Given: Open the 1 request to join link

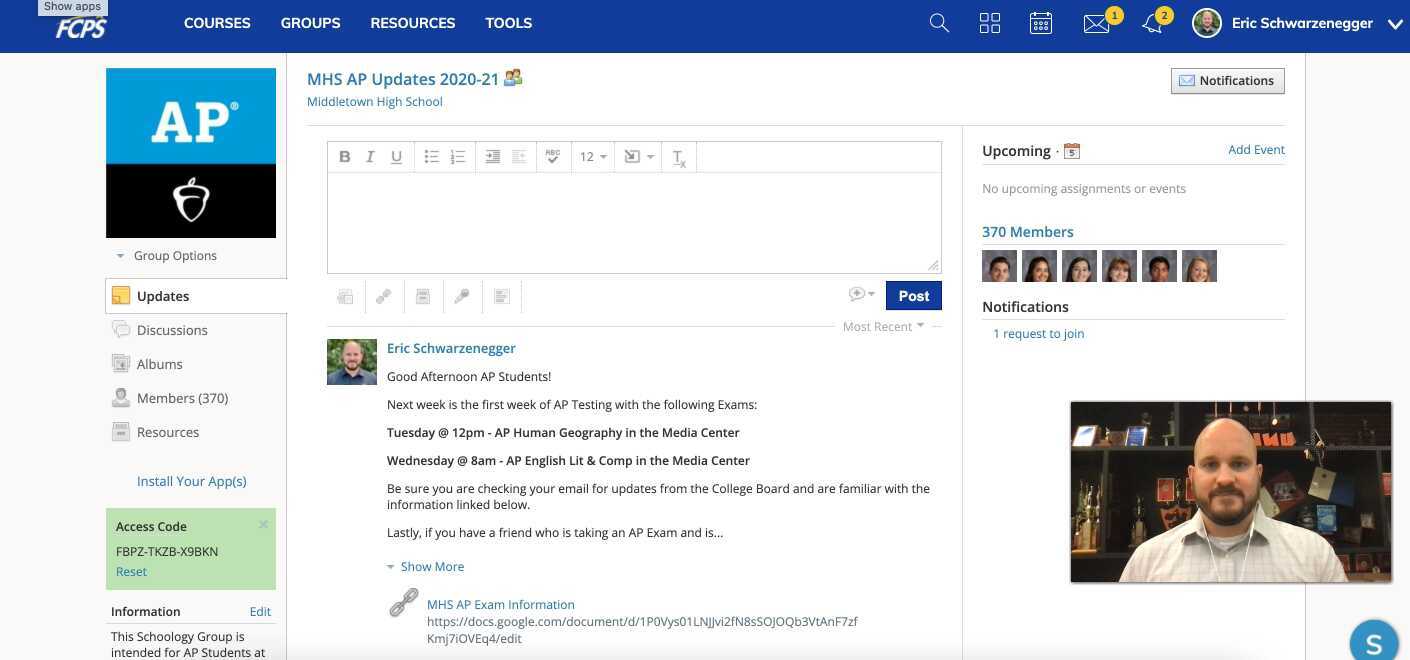Looking at the screenshot, I should (1038, 334).
